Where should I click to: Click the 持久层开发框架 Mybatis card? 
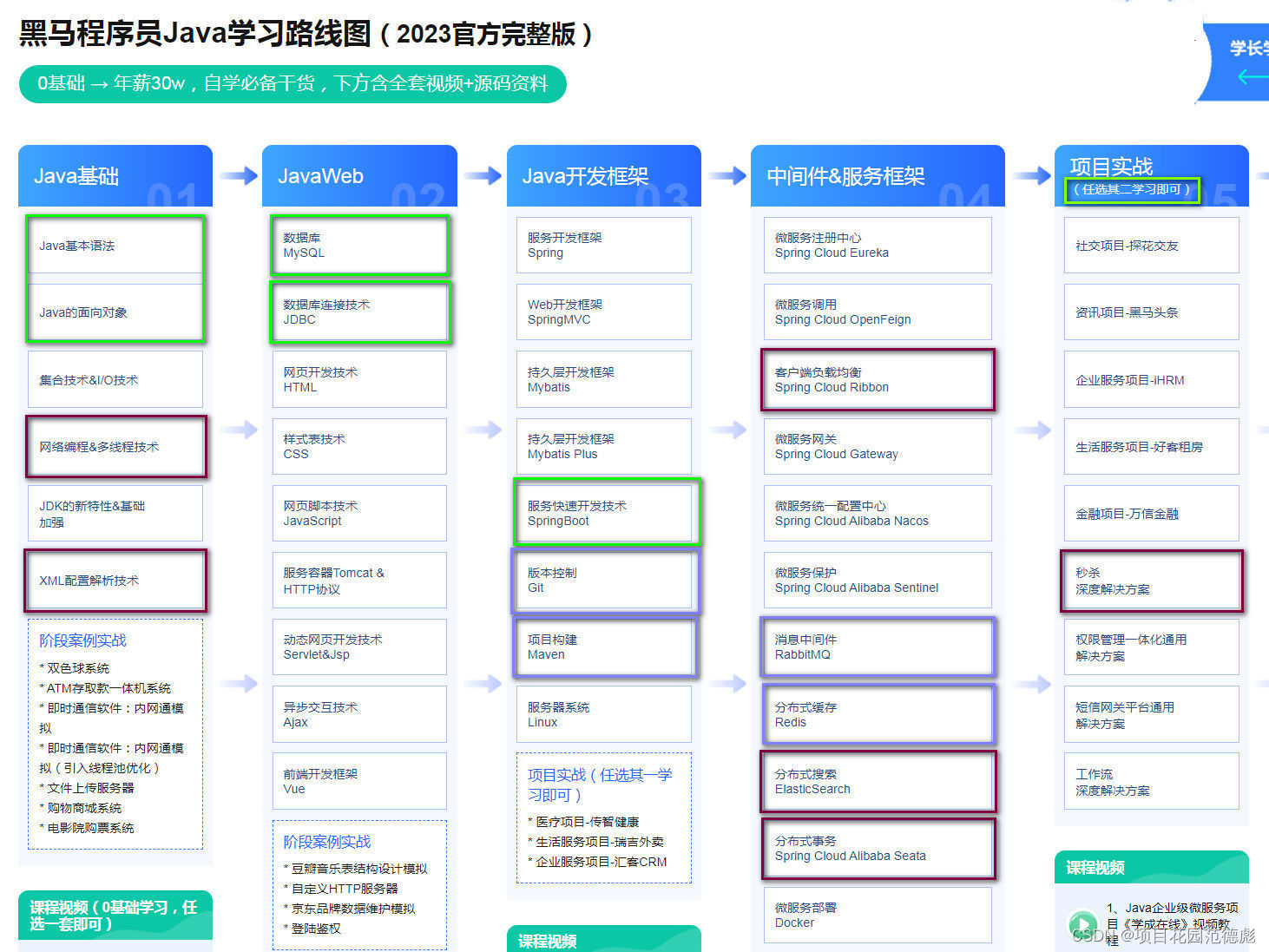604,379
